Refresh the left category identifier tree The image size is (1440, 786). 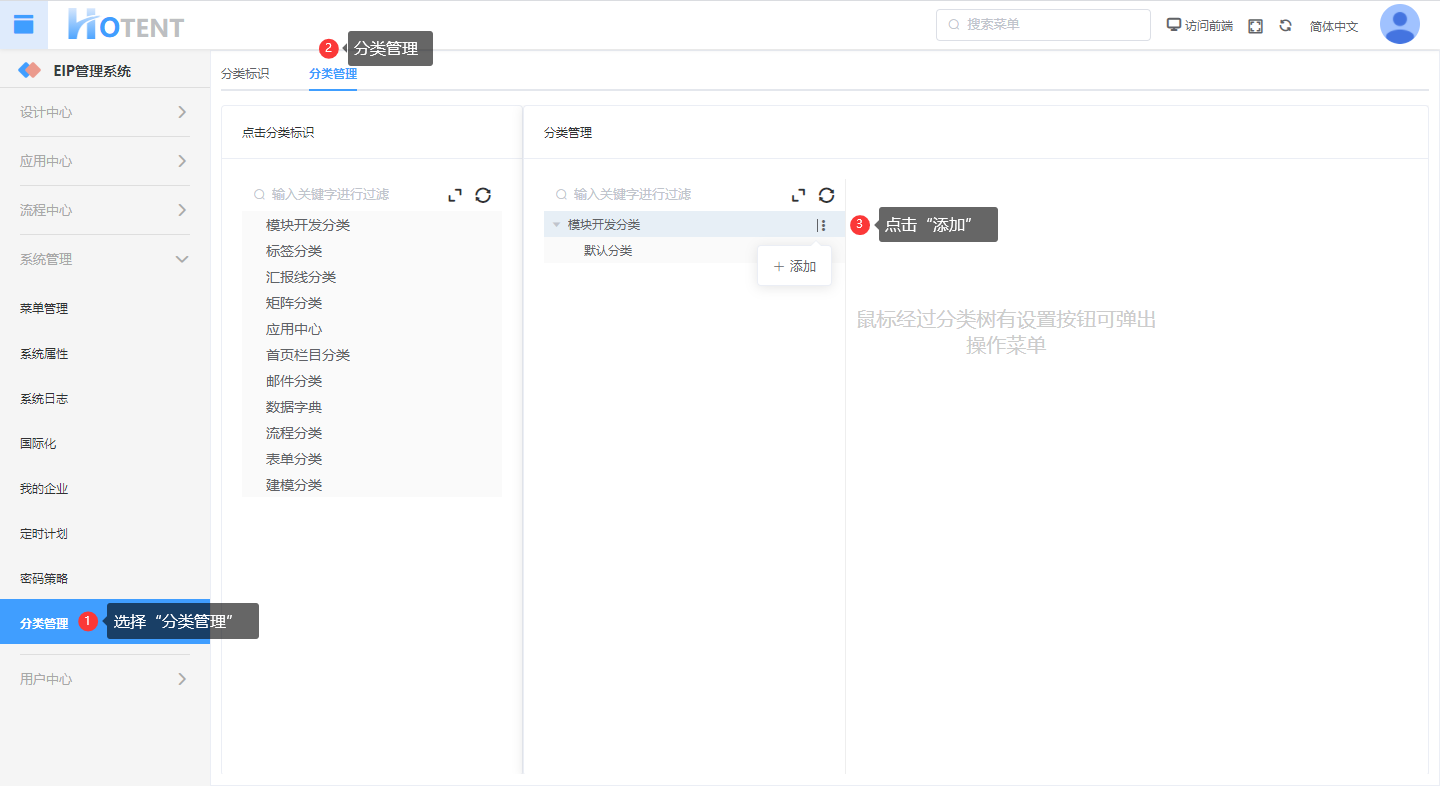[x=483, y=195]
